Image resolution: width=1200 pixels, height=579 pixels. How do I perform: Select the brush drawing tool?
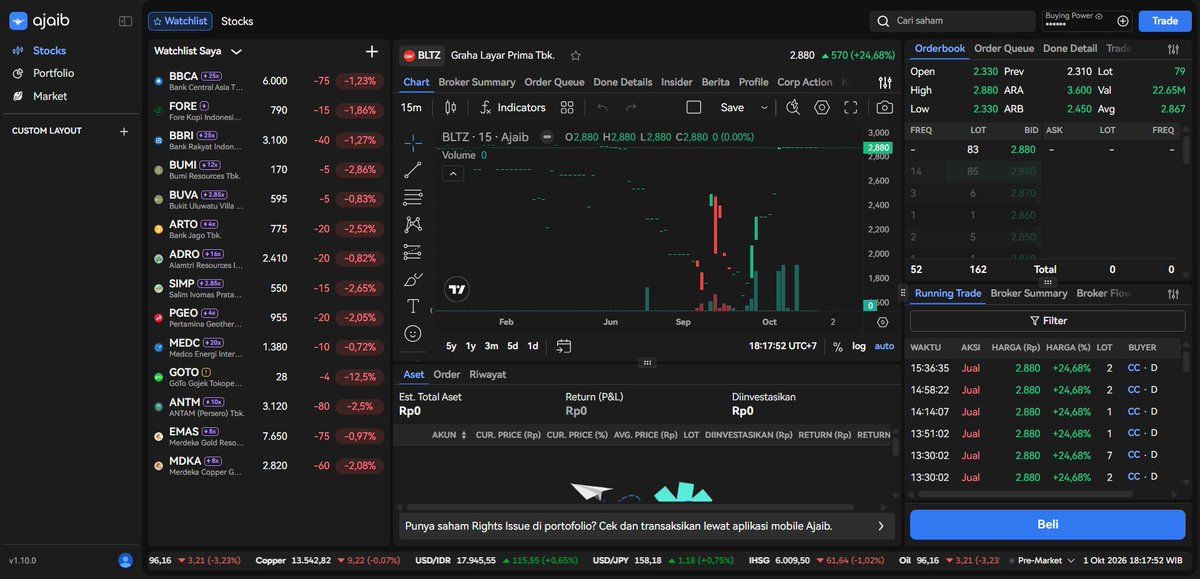[x=413, y=279]
